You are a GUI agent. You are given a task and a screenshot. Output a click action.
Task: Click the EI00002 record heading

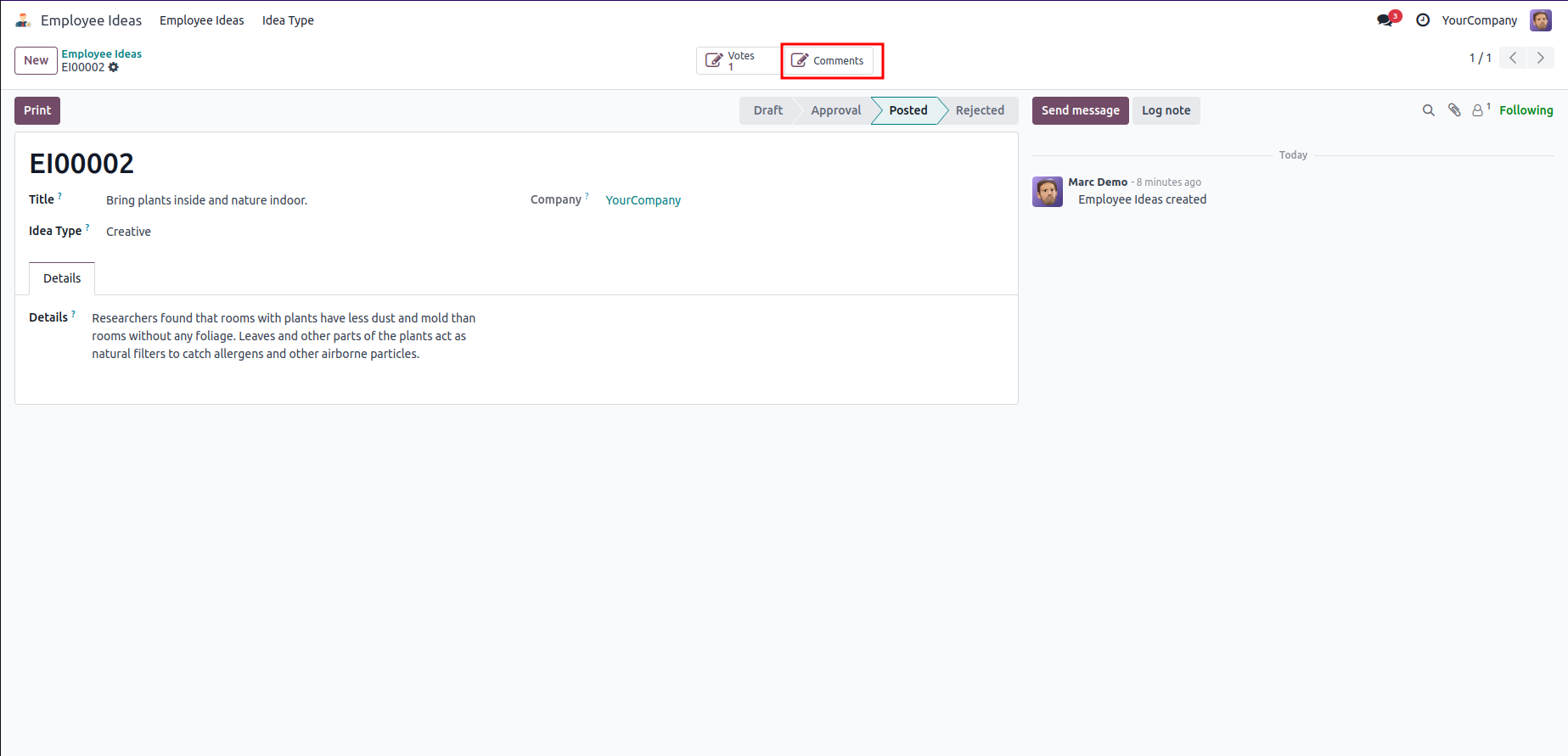[81, 163]
